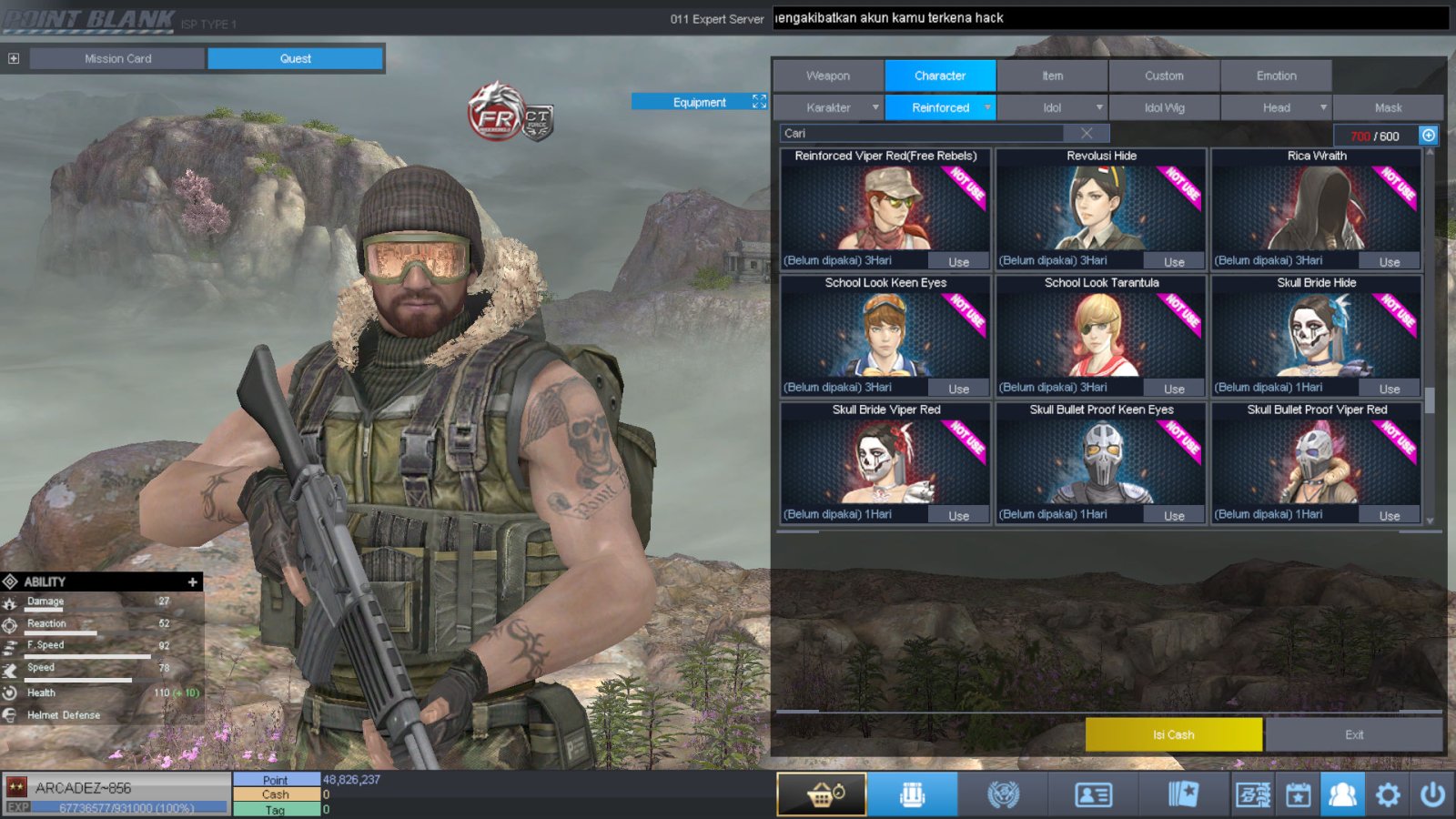Open the star cards icon
1456x819 pixels.
point(1184,794)
